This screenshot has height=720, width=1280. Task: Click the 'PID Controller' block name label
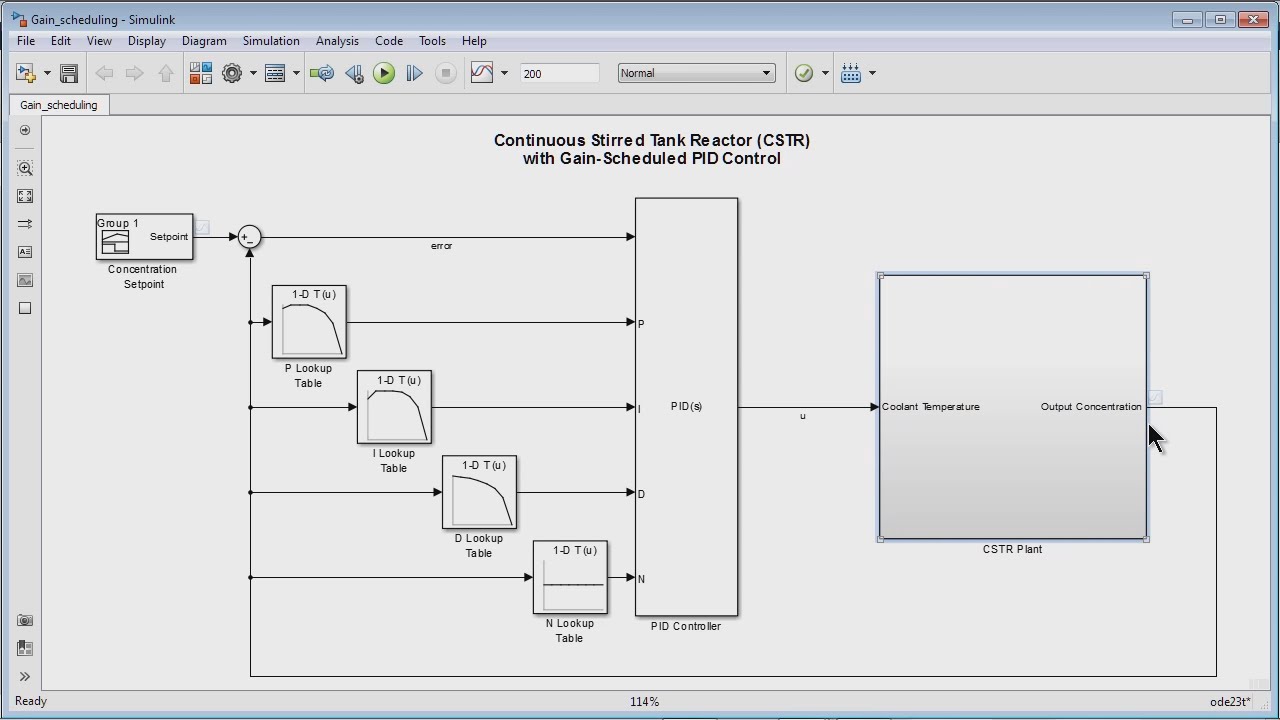pos(686,626)
